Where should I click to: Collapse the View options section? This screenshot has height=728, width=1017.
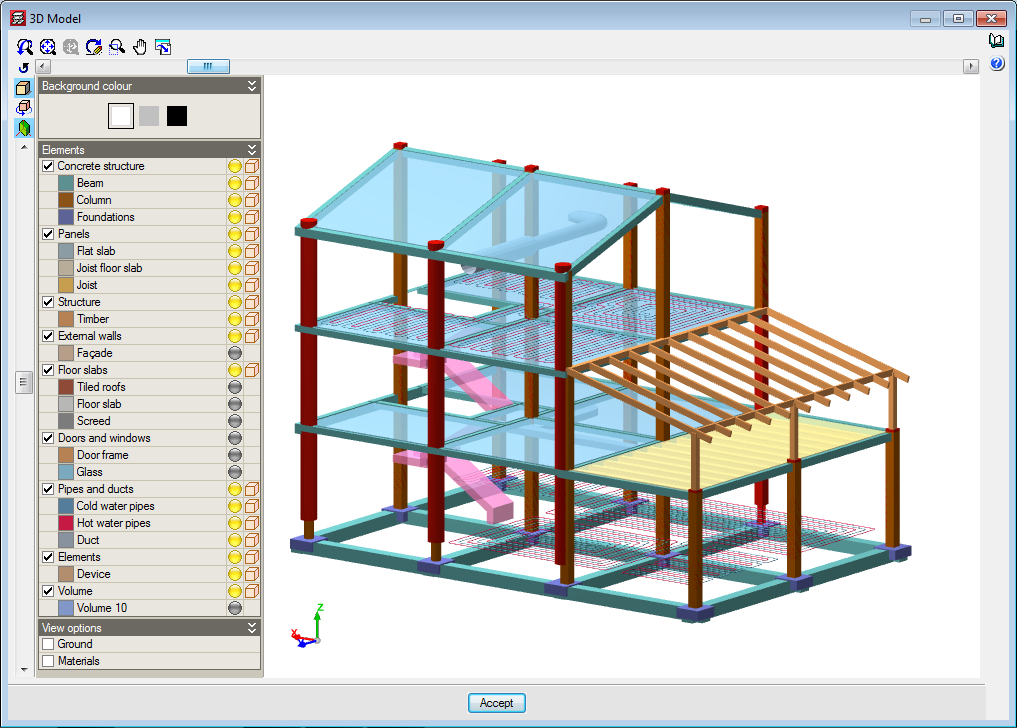tap(252, 628)
